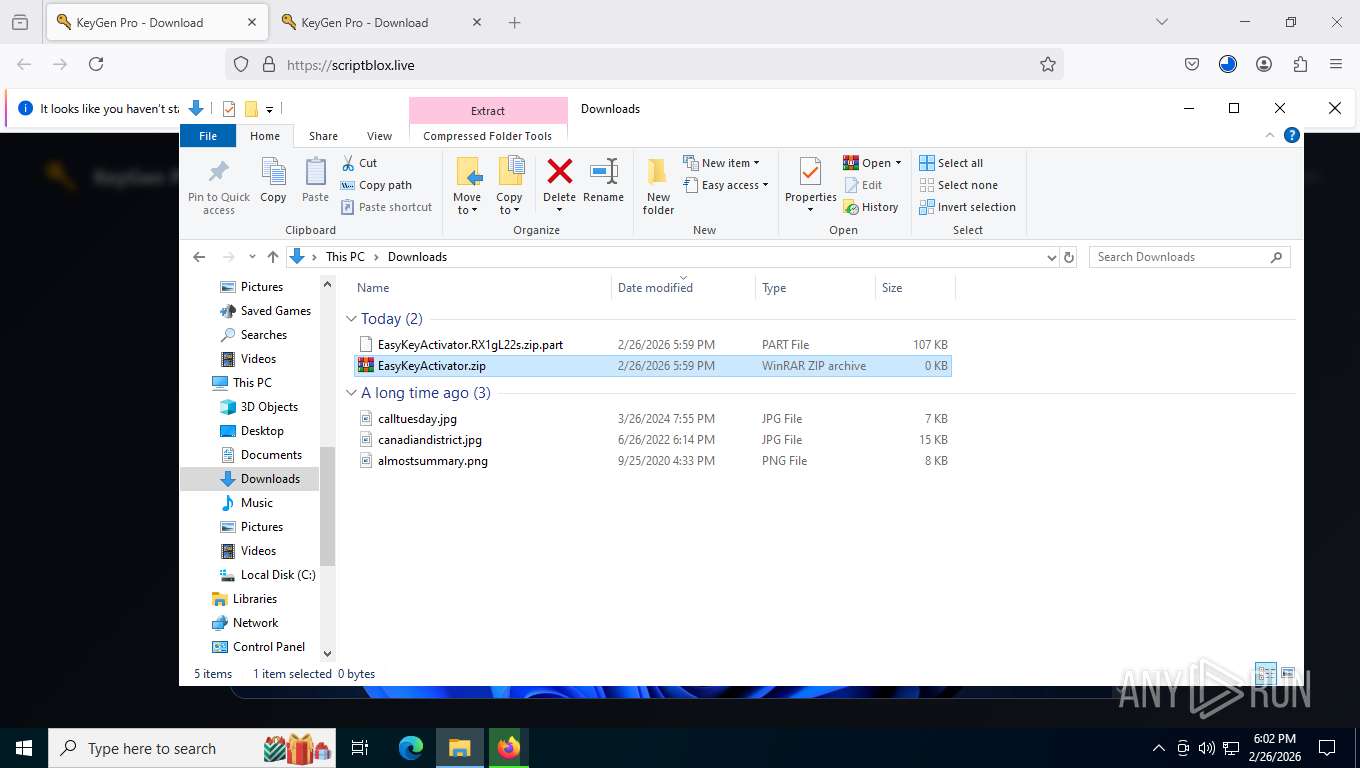This screenshot has height=768, width=1360.
Task: Open Compressed Folder Tools tab
Action: pos(488,136)
